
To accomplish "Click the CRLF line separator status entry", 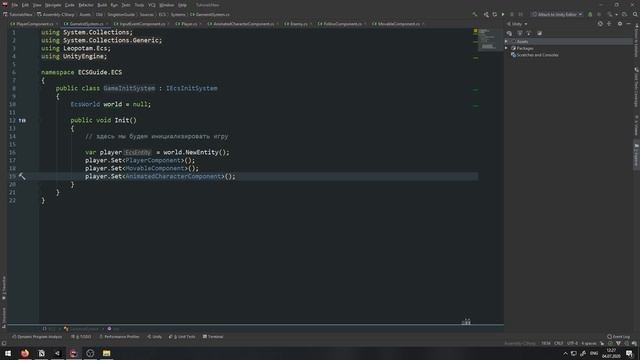I will point(558,343).
